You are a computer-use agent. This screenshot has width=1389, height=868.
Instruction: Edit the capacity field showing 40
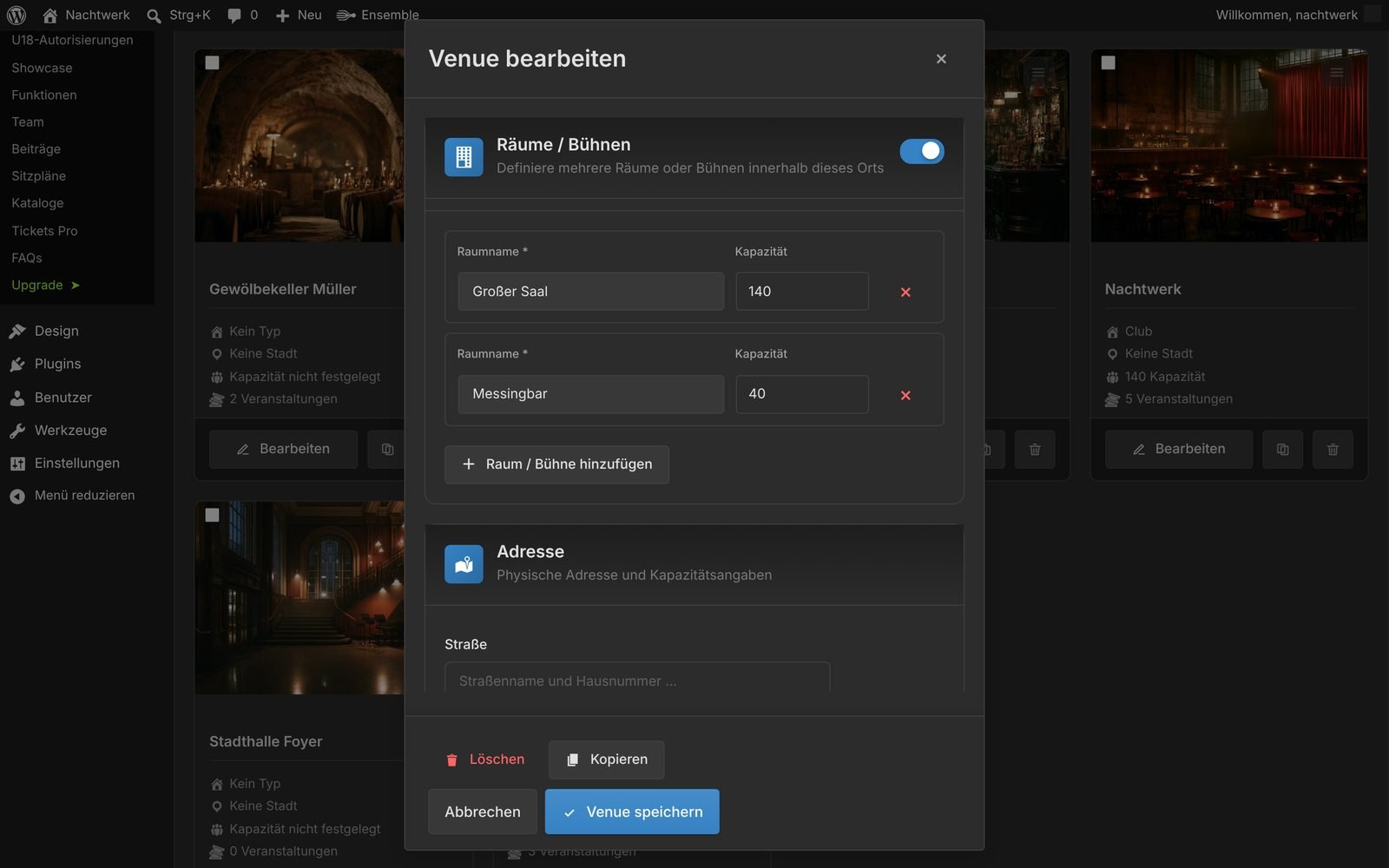coord(802,394)
